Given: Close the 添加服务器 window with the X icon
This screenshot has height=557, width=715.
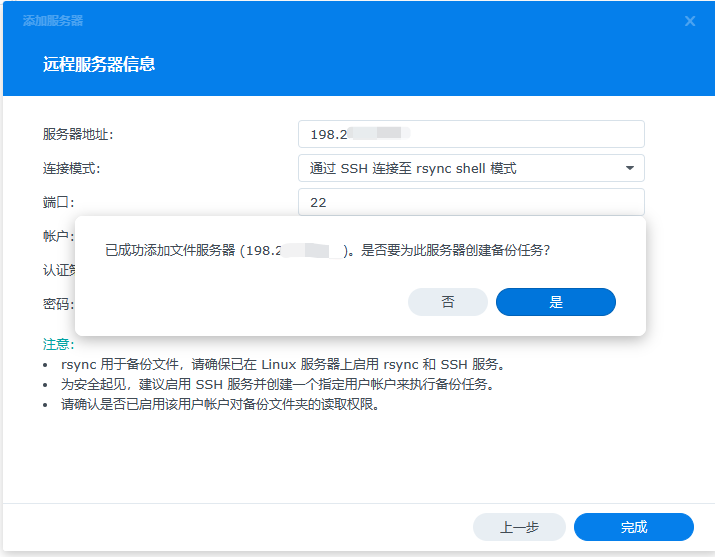Looking at the screenshot, I should click(x=690, y=21).
